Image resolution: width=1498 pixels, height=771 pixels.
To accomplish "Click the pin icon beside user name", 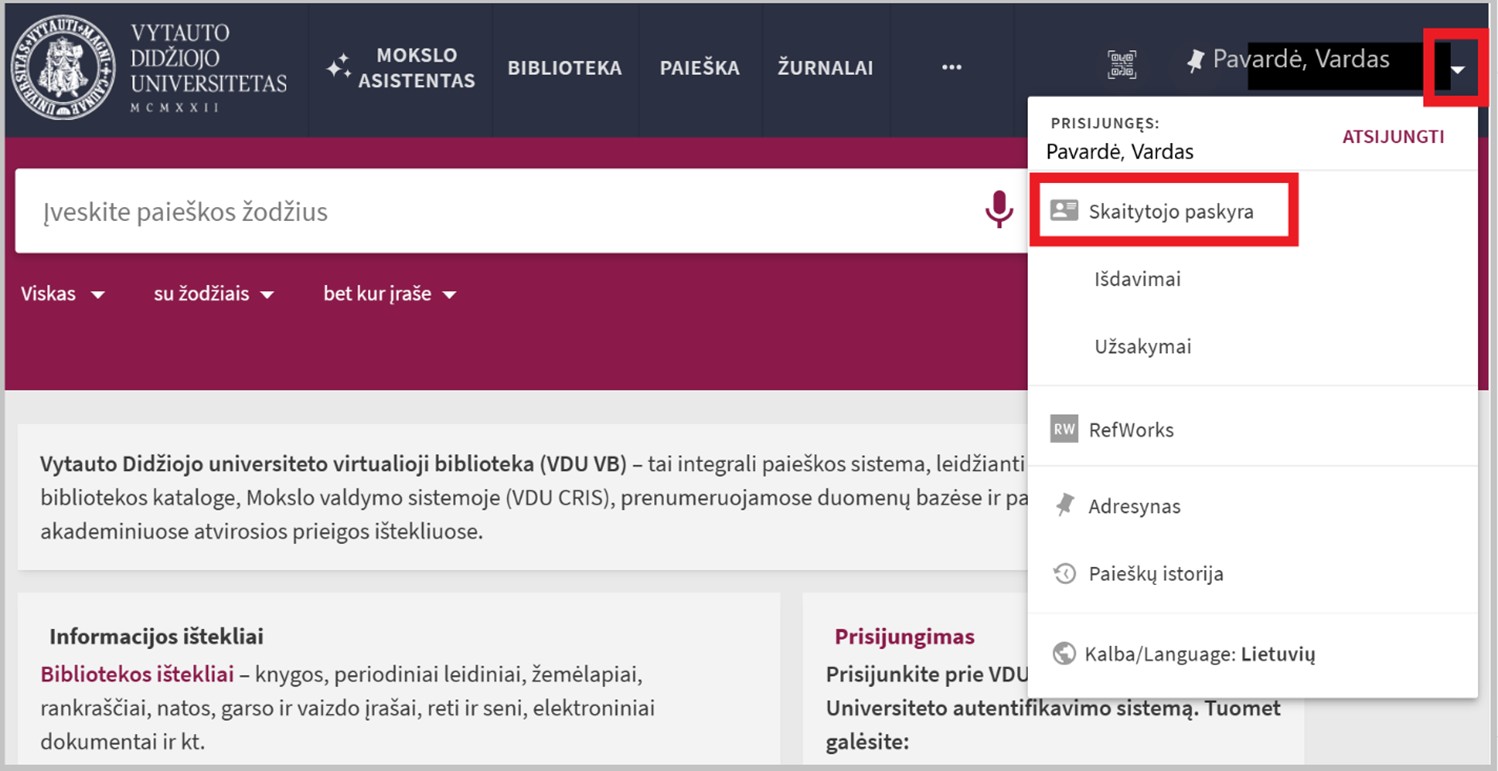I will 1194,61.
